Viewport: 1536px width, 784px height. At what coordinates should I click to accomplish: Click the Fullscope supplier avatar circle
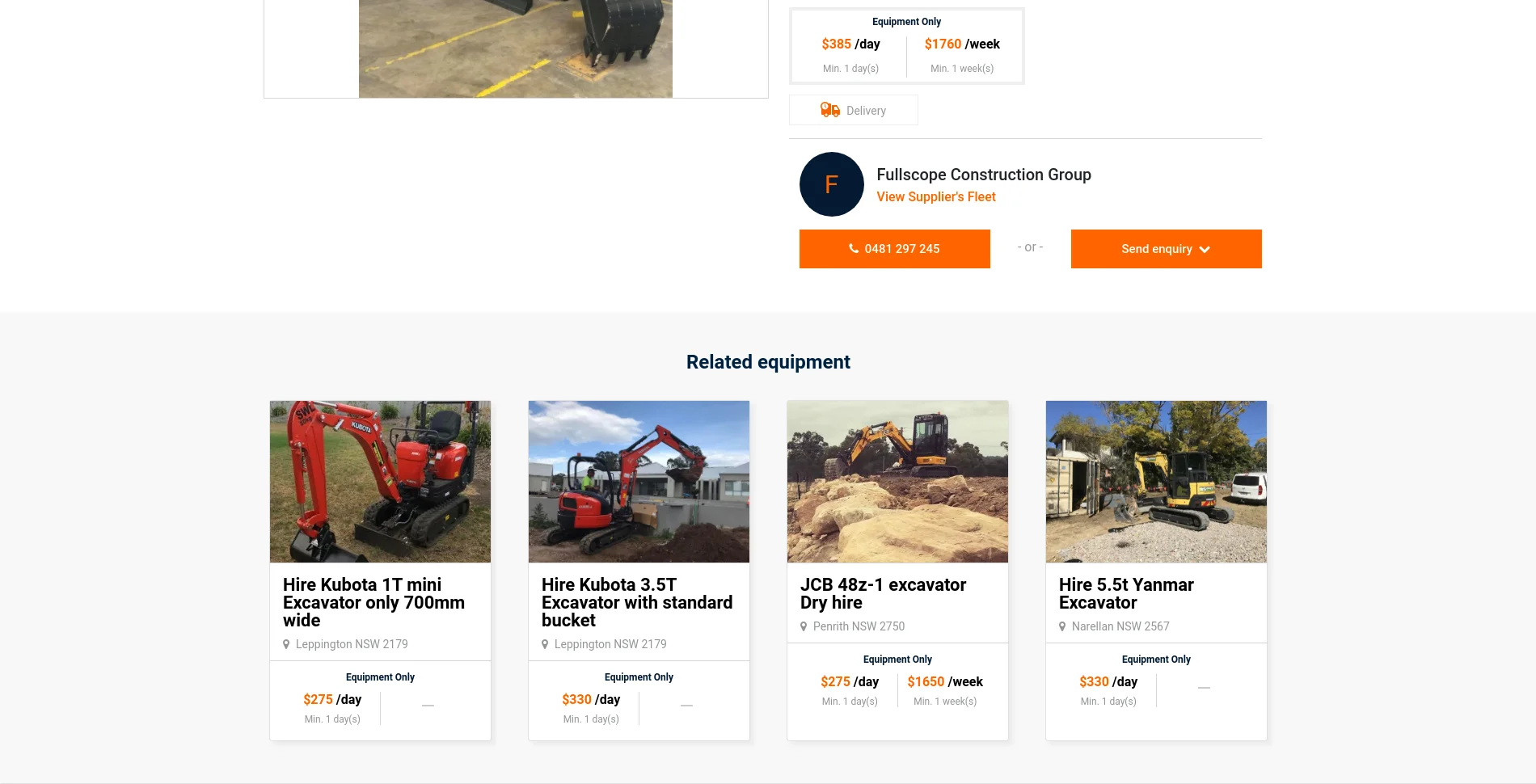(831, 184)
